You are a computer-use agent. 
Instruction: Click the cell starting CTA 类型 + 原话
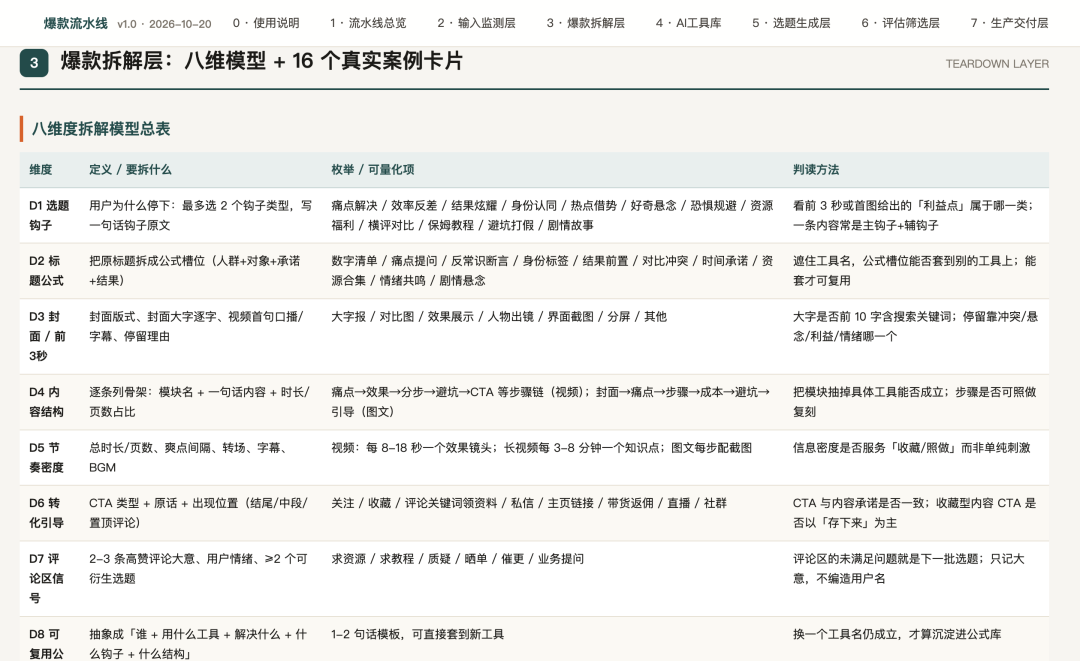[x=198, y=513]
